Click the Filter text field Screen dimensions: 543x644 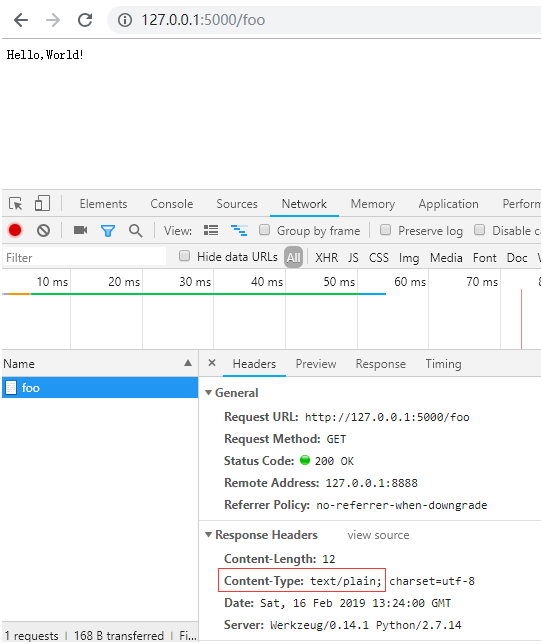[85, 258]
